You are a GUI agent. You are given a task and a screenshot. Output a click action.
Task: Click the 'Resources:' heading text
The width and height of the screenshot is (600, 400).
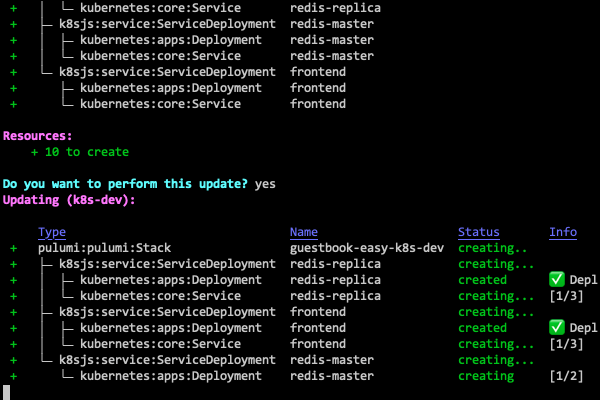[38, 136]
